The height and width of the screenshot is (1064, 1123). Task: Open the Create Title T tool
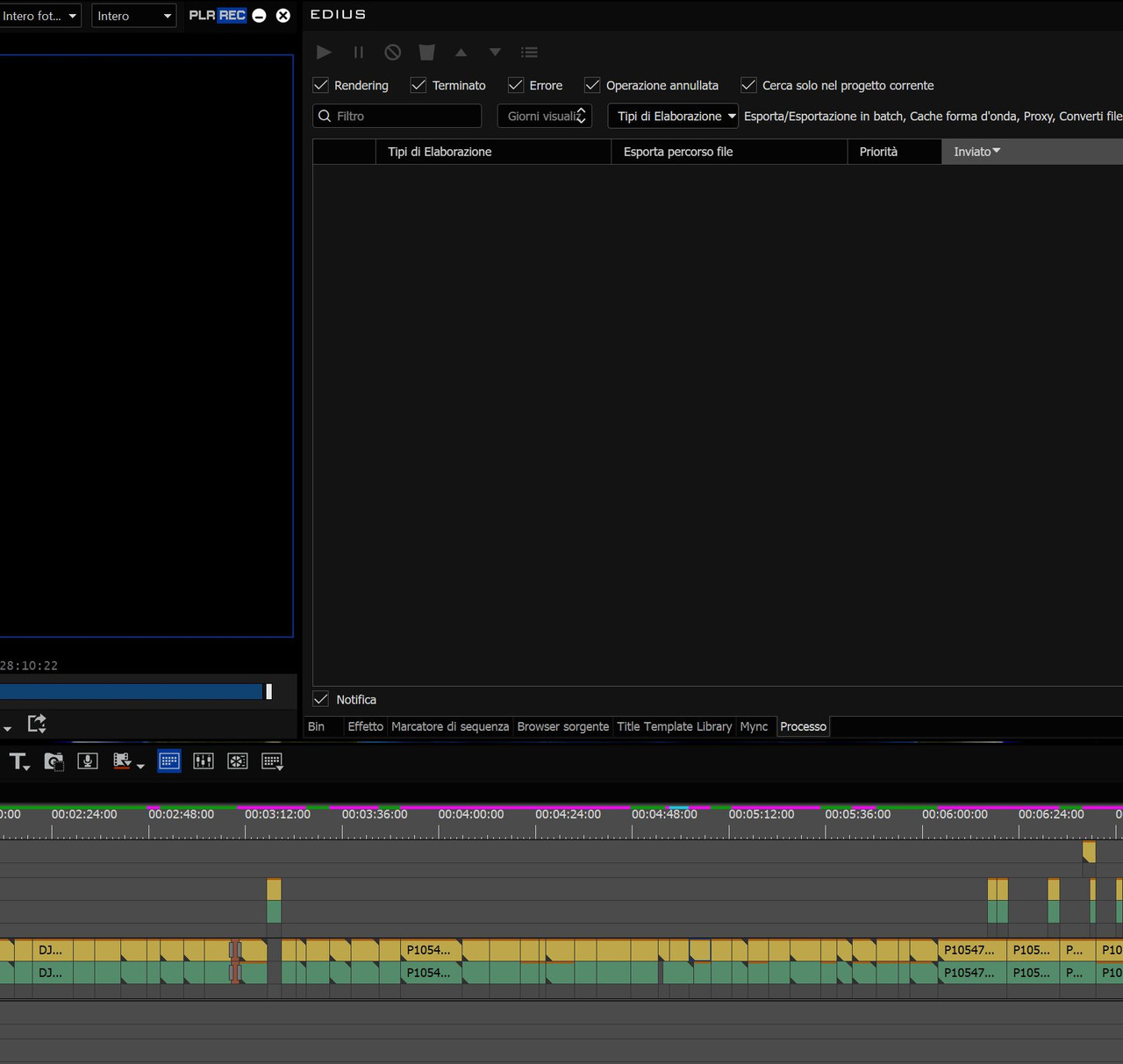tap(19, 761)
